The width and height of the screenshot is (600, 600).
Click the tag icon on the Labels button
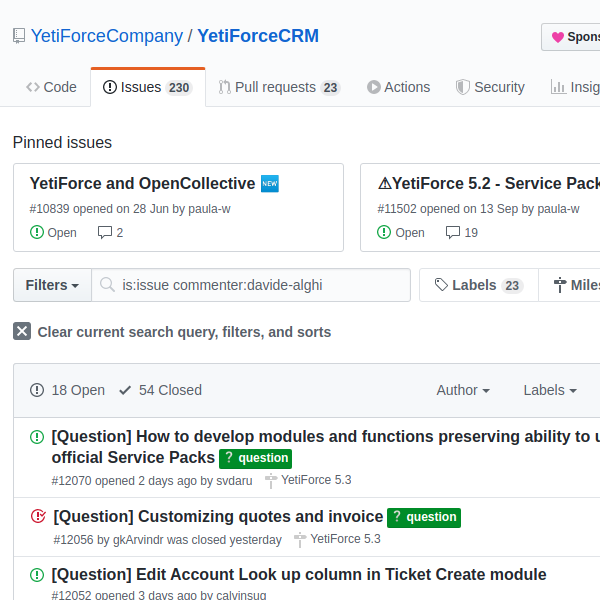point(441,285)
